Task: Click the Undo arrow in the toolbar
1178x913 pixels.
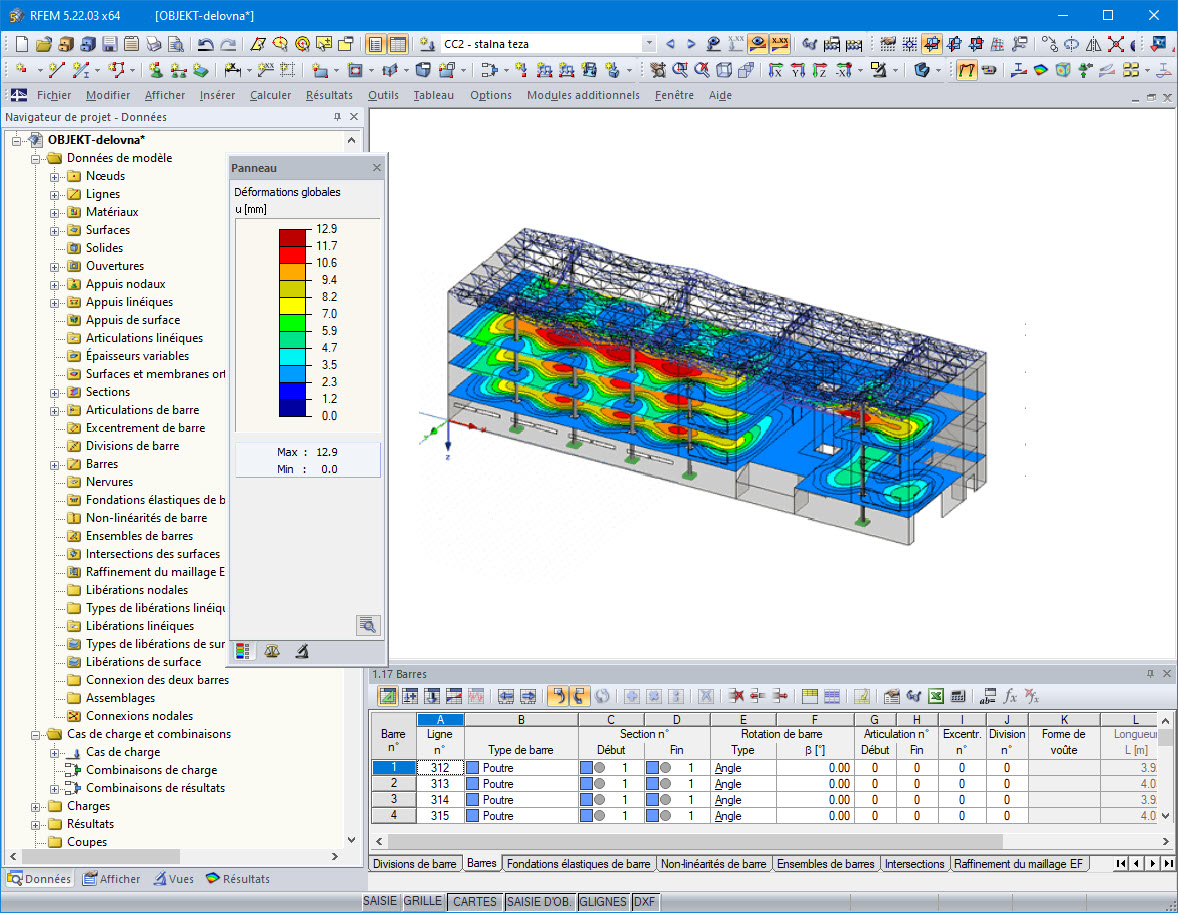Action: pyautogui.click(x=205, y=44)
